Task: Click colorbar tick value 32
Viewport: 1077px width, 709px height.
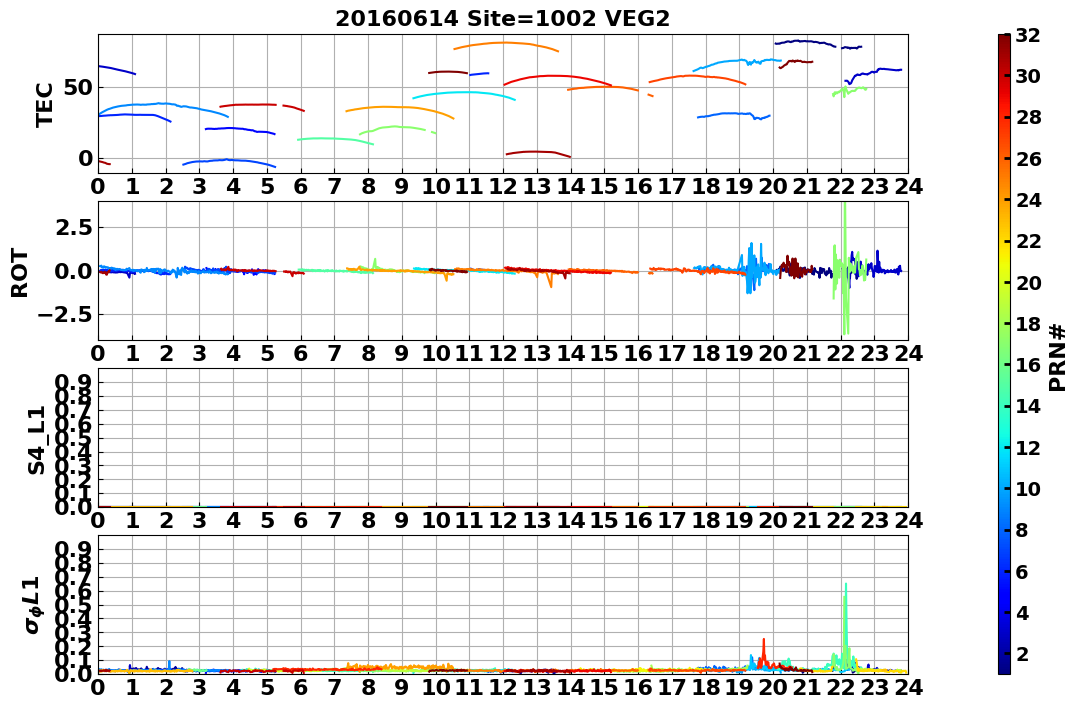Action: tap(1028, 35)
